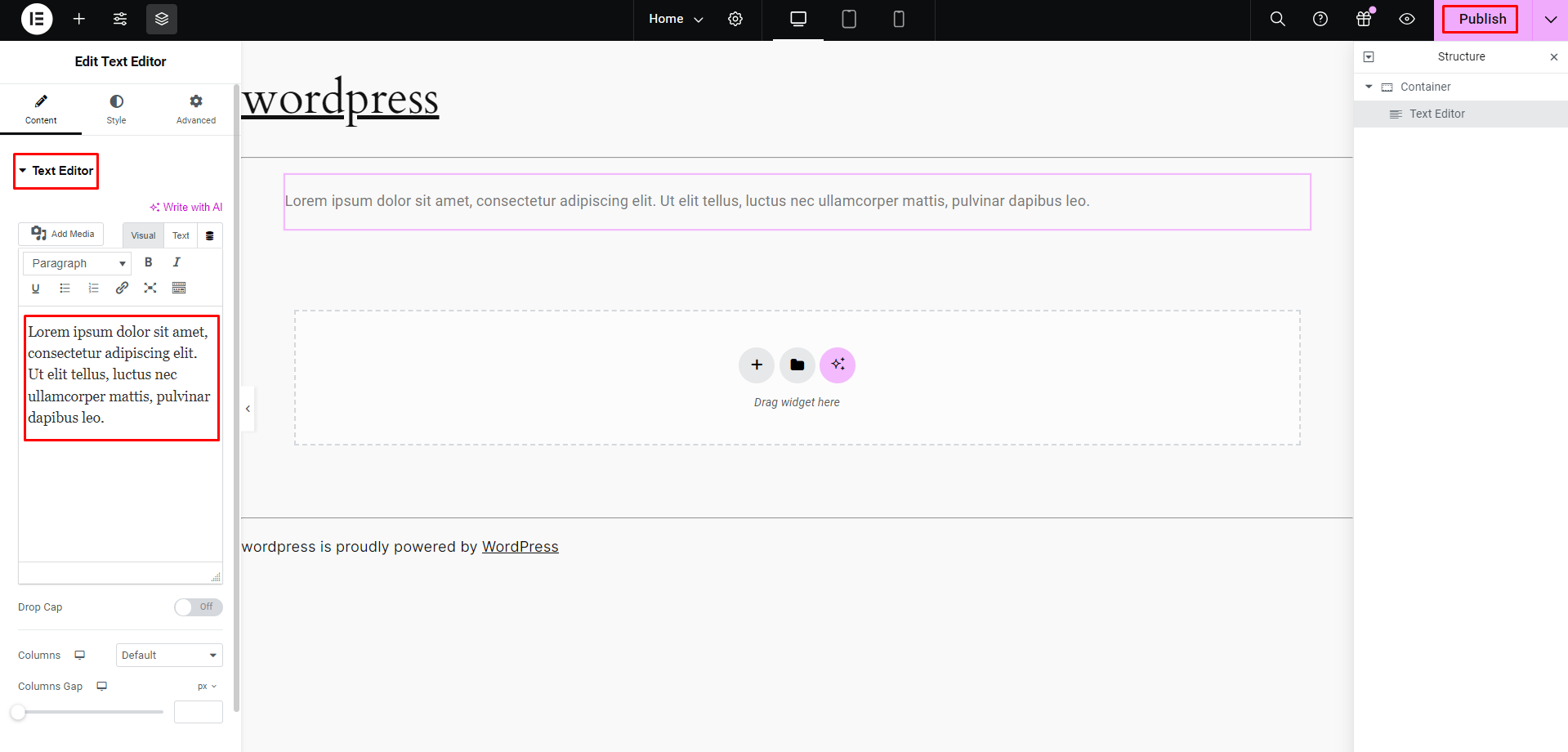Image resolution: width=1568 pixels, height=752 pixels.
Task: Toggle the Structure layers icon
Action: pyautogui.click(x=162, y=19)
